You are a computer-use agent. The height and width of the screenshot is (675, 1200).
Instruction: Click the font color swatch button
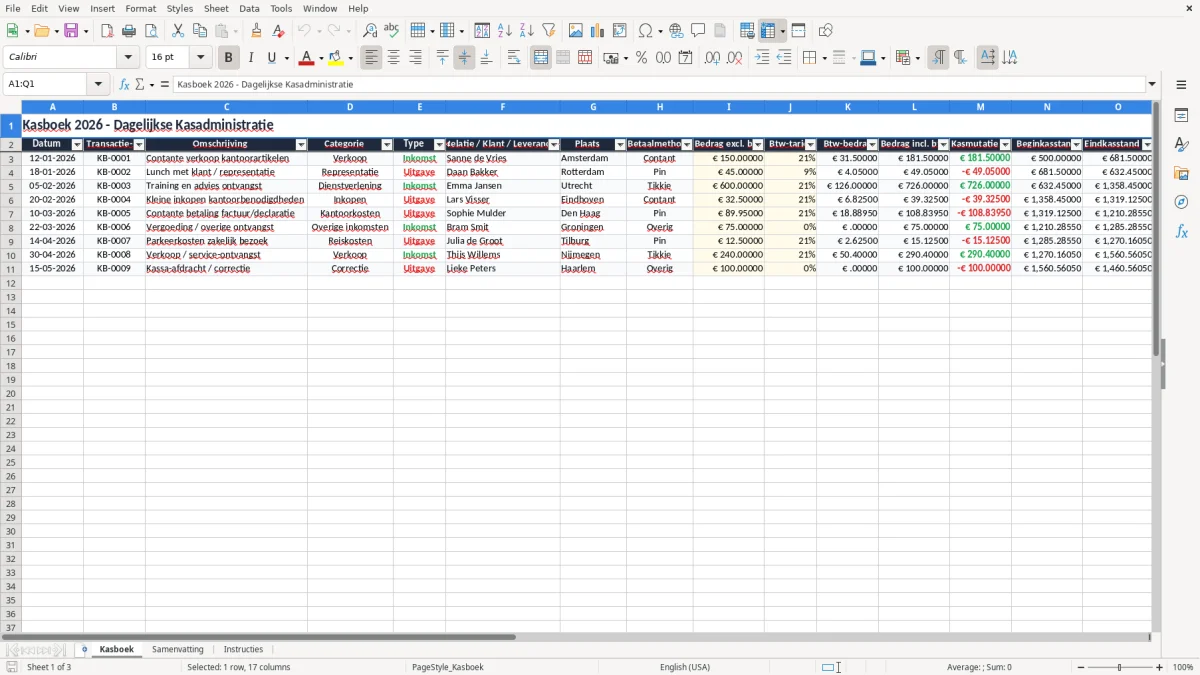[x=307, y=58]
